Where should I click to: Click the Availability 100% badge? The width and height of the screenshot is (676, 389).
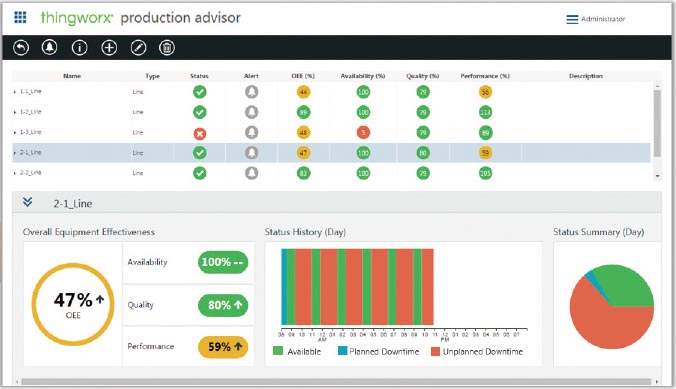(223, 262)
